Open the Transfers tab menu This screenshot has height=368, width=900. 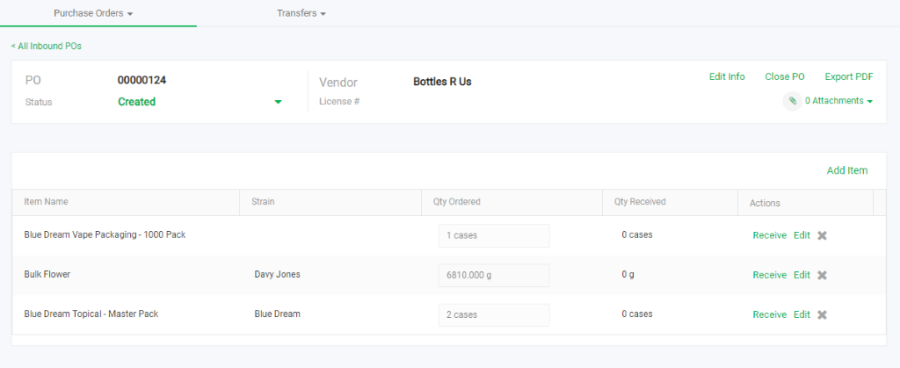pos(301,13)
